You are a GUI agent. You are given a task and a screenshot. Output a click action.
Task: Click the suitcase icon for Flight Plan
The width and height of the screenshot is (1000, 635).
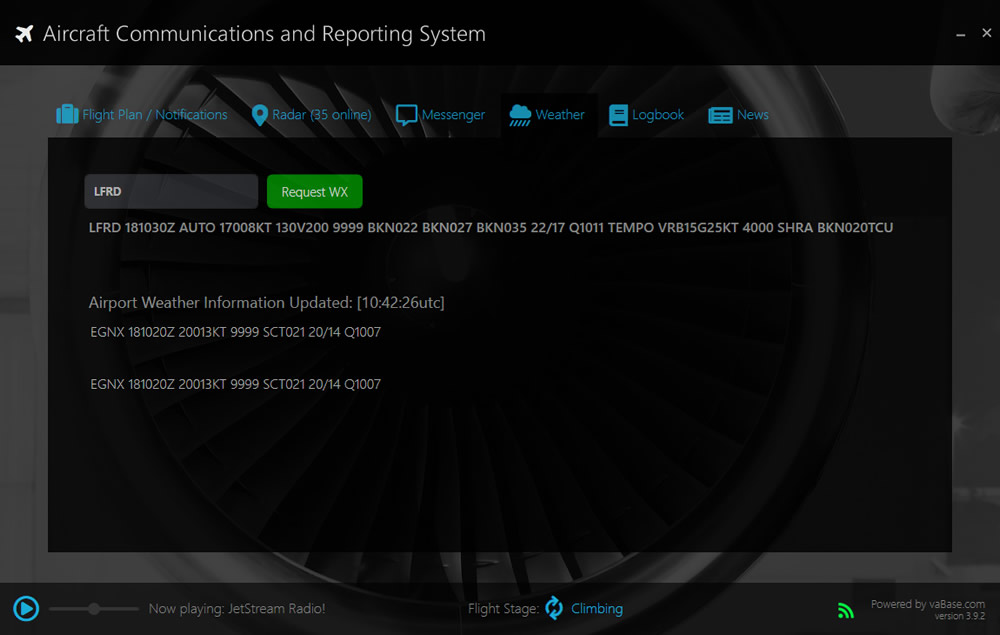(67, 115)
